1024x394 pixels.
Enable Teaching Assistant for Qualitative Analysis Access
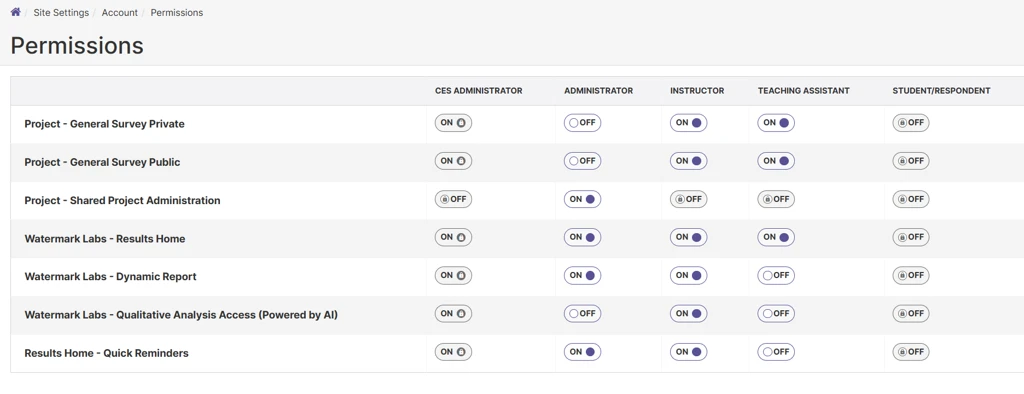776,314
